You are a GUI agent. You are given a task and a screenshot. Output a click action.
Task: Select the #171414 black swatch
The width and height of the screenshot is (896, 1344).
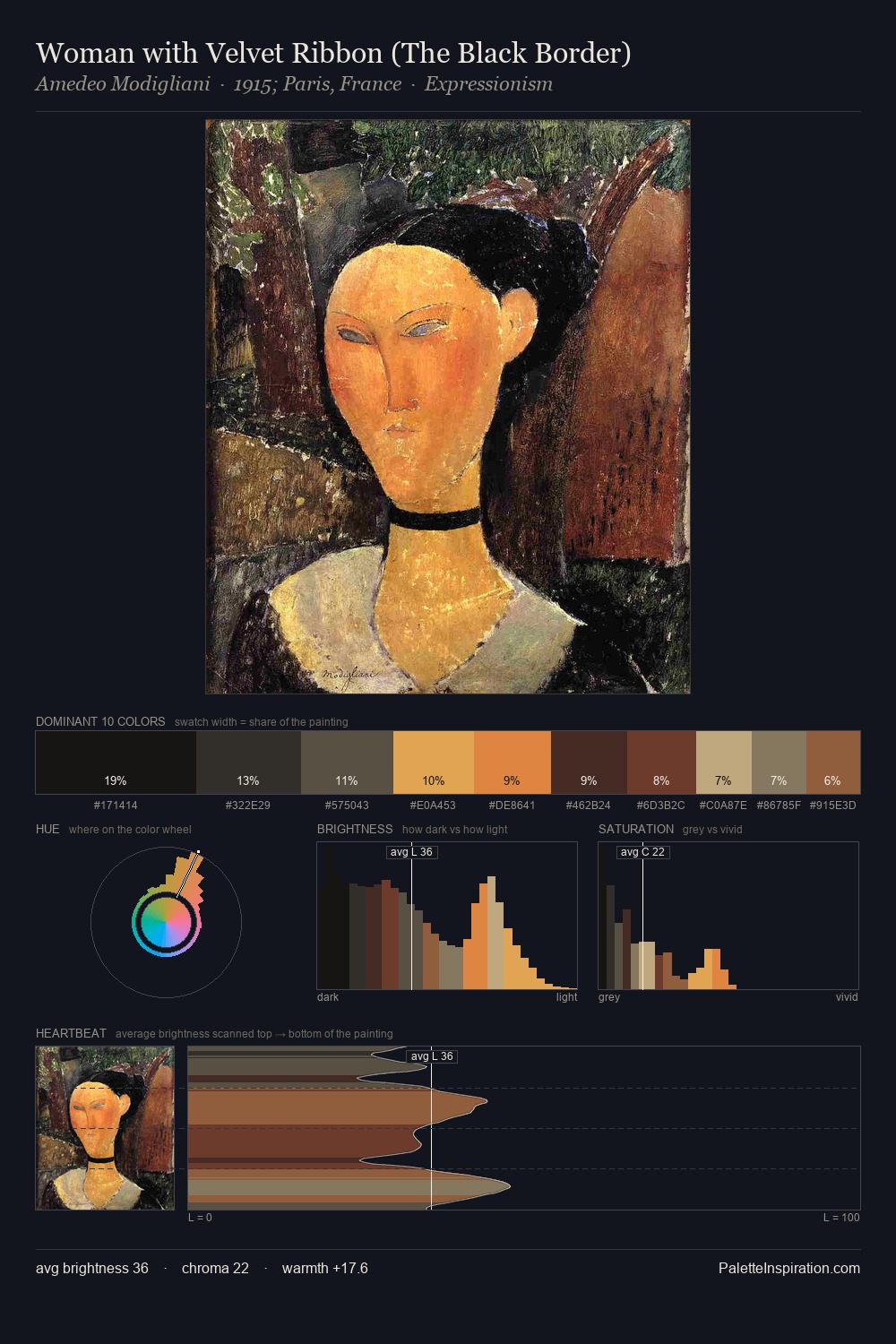[x=116, y=762]
